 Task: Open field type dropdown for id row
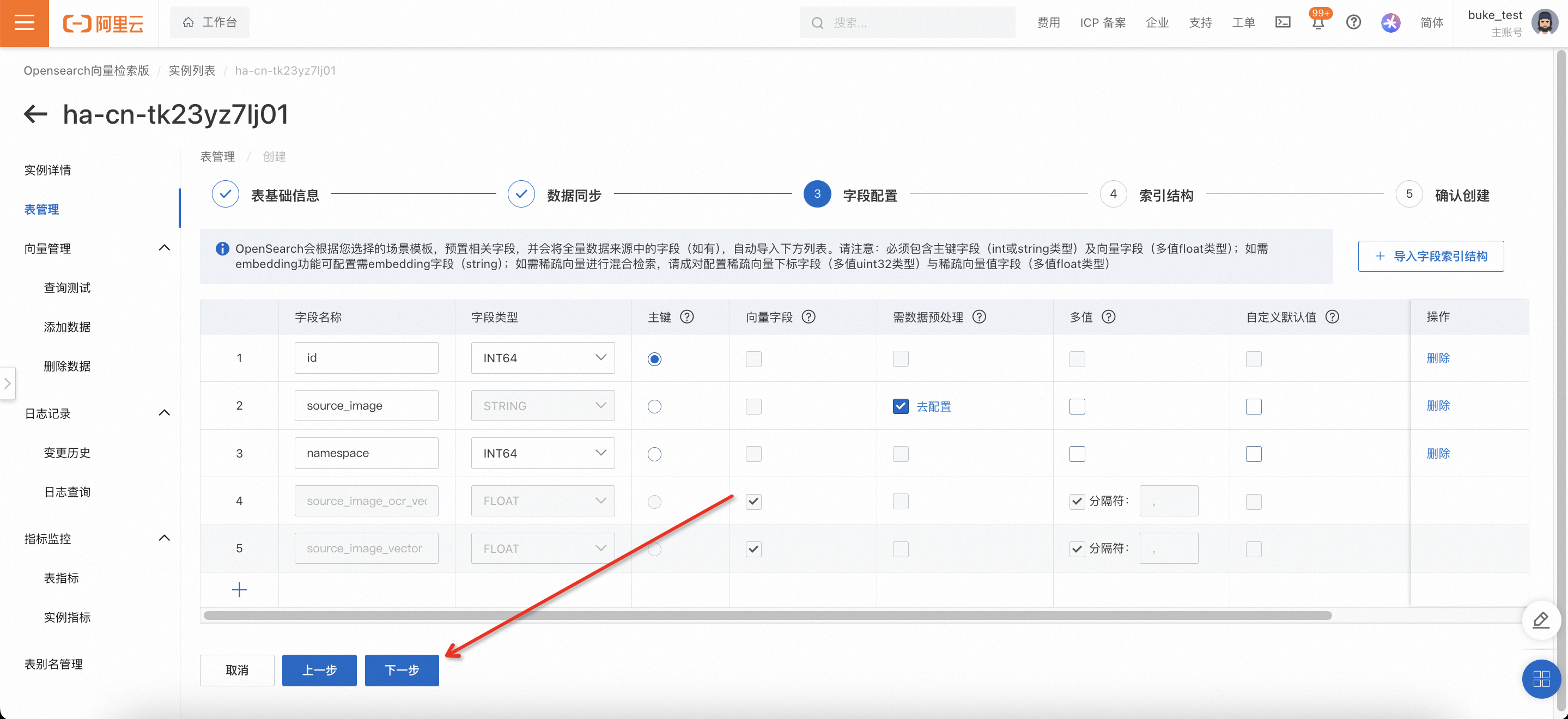[x=542, y=358]
